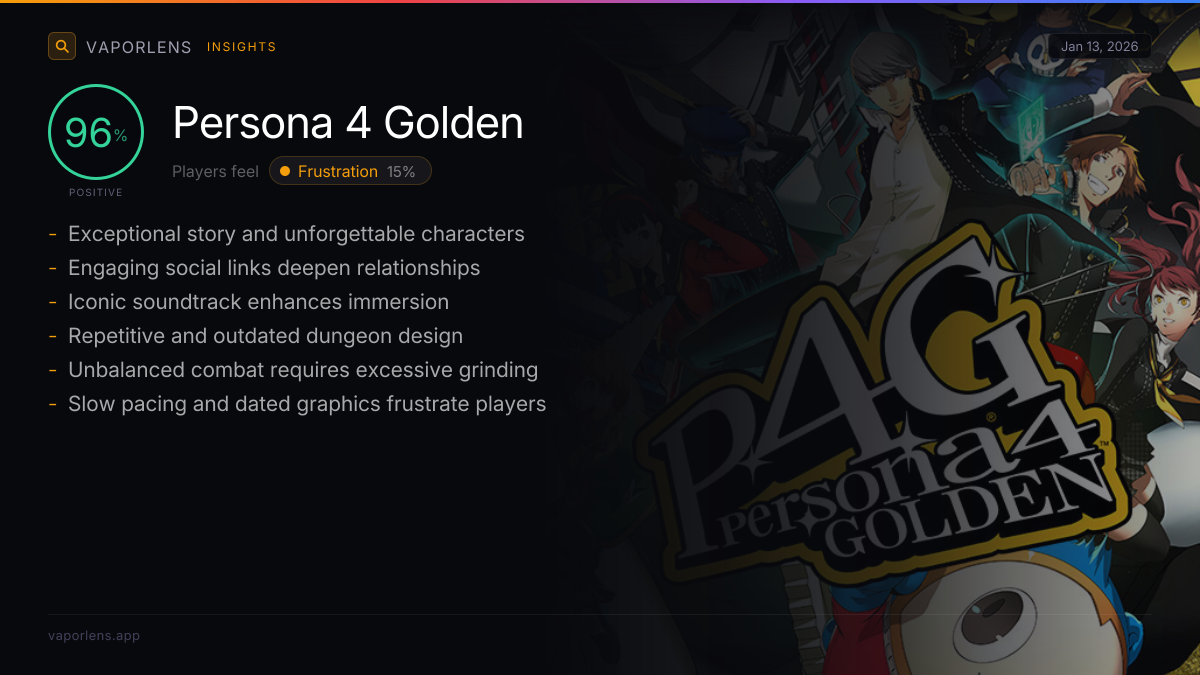Viewport: 1200px width, 675px height.
Task: Click the VAPORLENS brand name
Action: [x=139, y=47]
